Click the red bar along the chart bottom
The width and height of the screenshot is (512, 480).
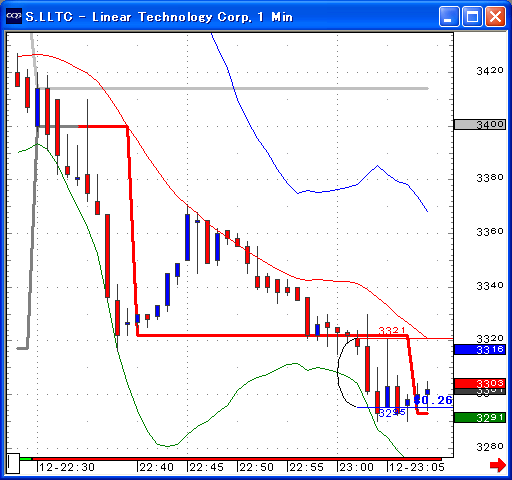tap(237, 459)
